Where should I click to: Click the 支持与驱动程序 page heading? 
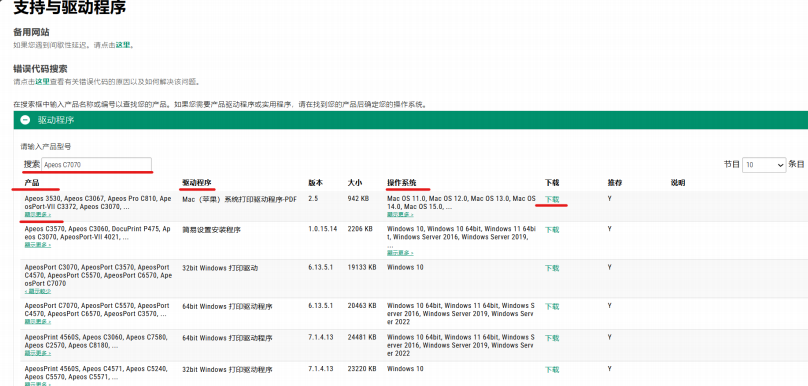(x=70, y=8)
